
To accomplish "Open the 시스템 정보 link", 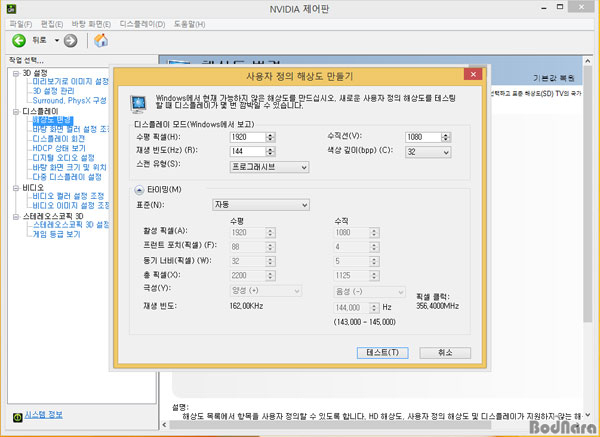I will [x=44, y=415].
